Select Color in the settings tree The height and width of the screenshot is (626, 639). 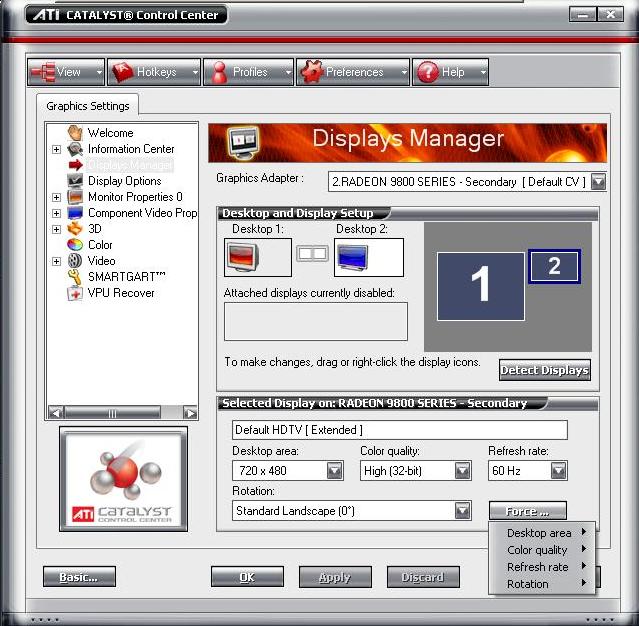(100, 245)
